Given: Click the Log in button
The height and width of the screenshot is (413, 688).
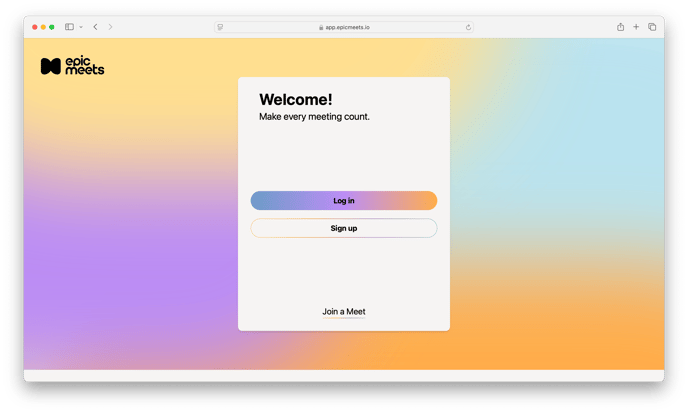Looking at the screenshot, I should tap(344, 201).
